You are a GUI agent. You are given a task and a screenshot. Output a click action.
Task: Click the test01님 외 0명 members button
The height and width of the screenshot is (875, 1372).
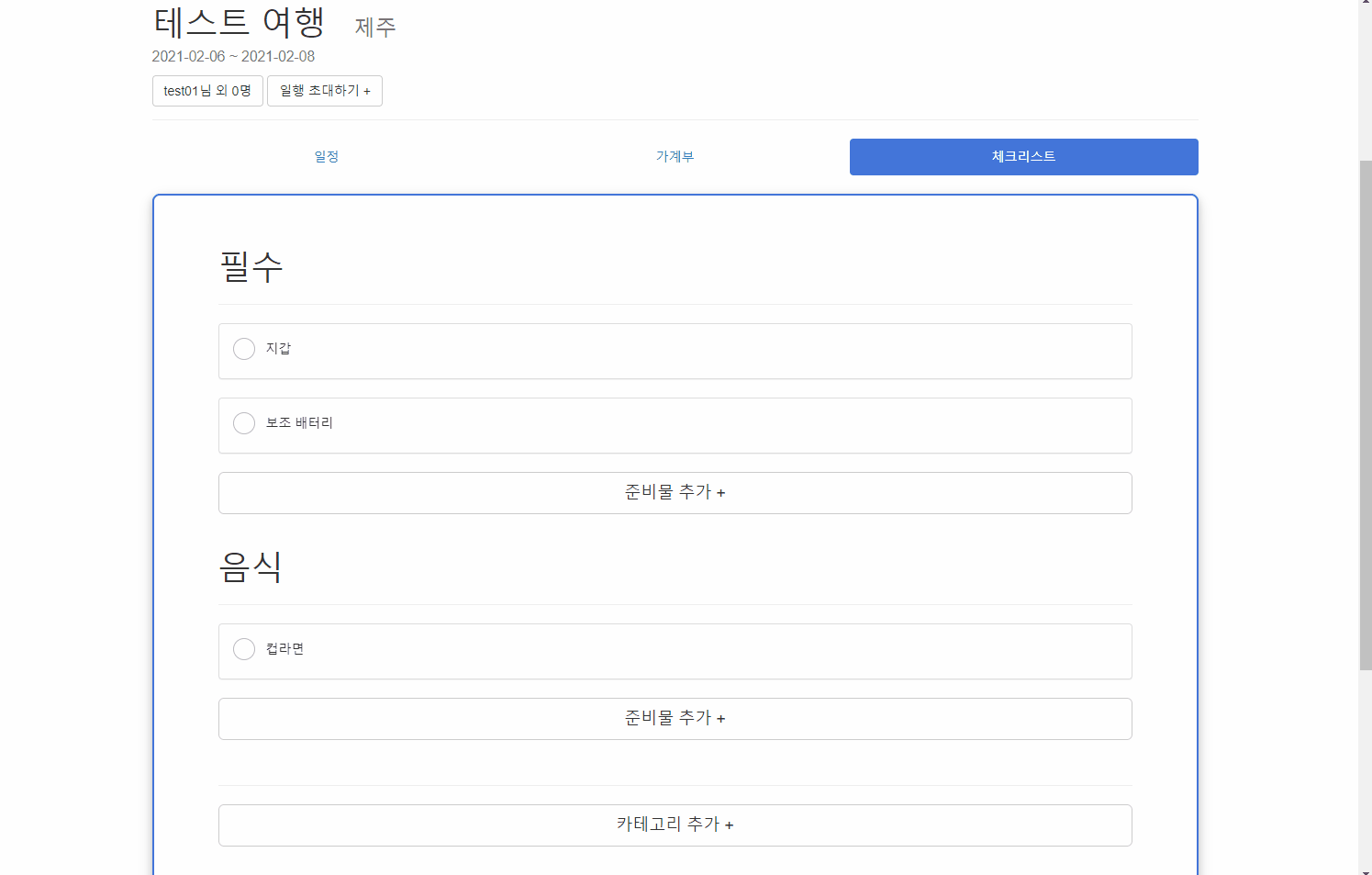coord(207,91)
